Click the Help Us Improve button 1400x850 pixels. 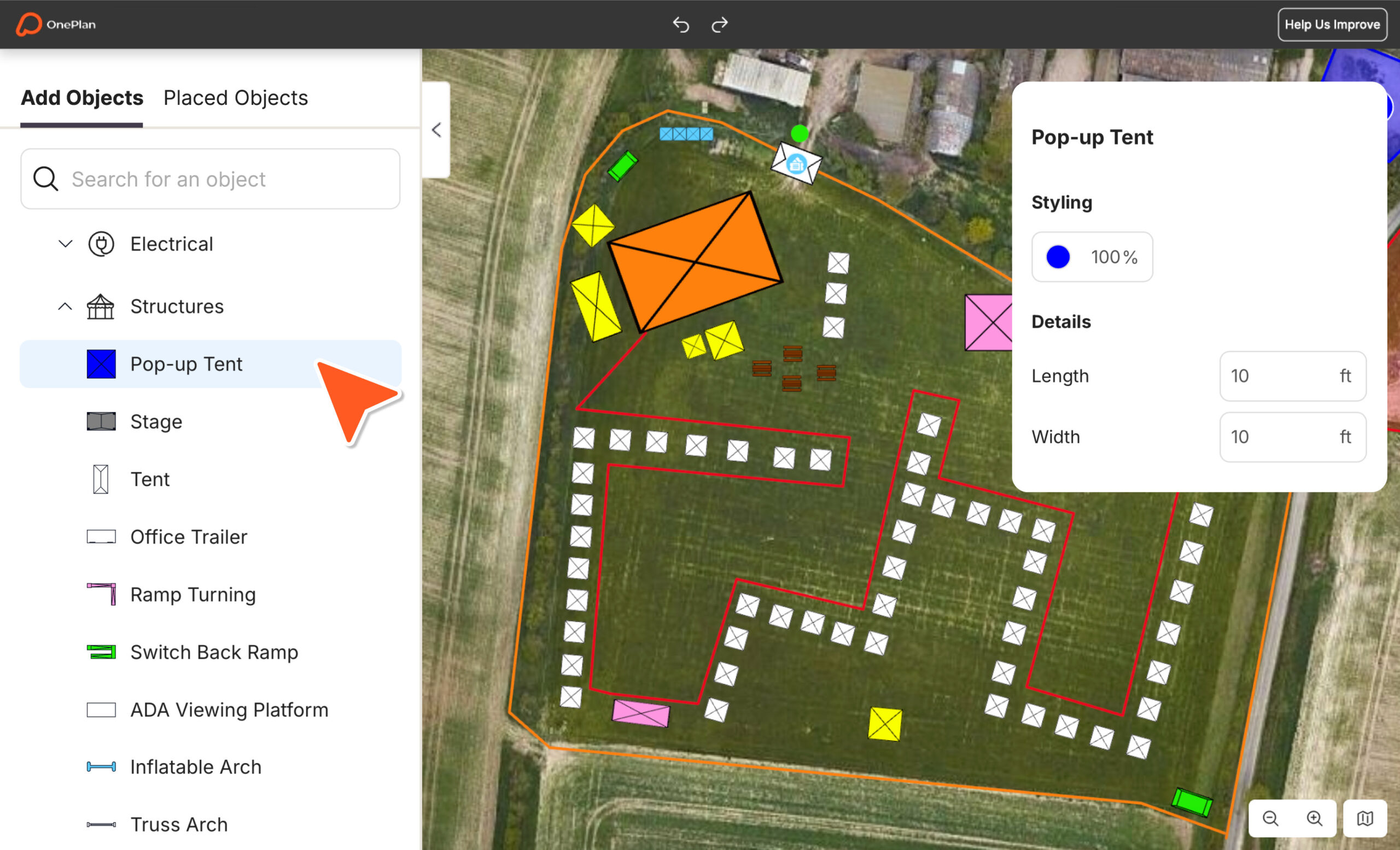(1332, 25)
